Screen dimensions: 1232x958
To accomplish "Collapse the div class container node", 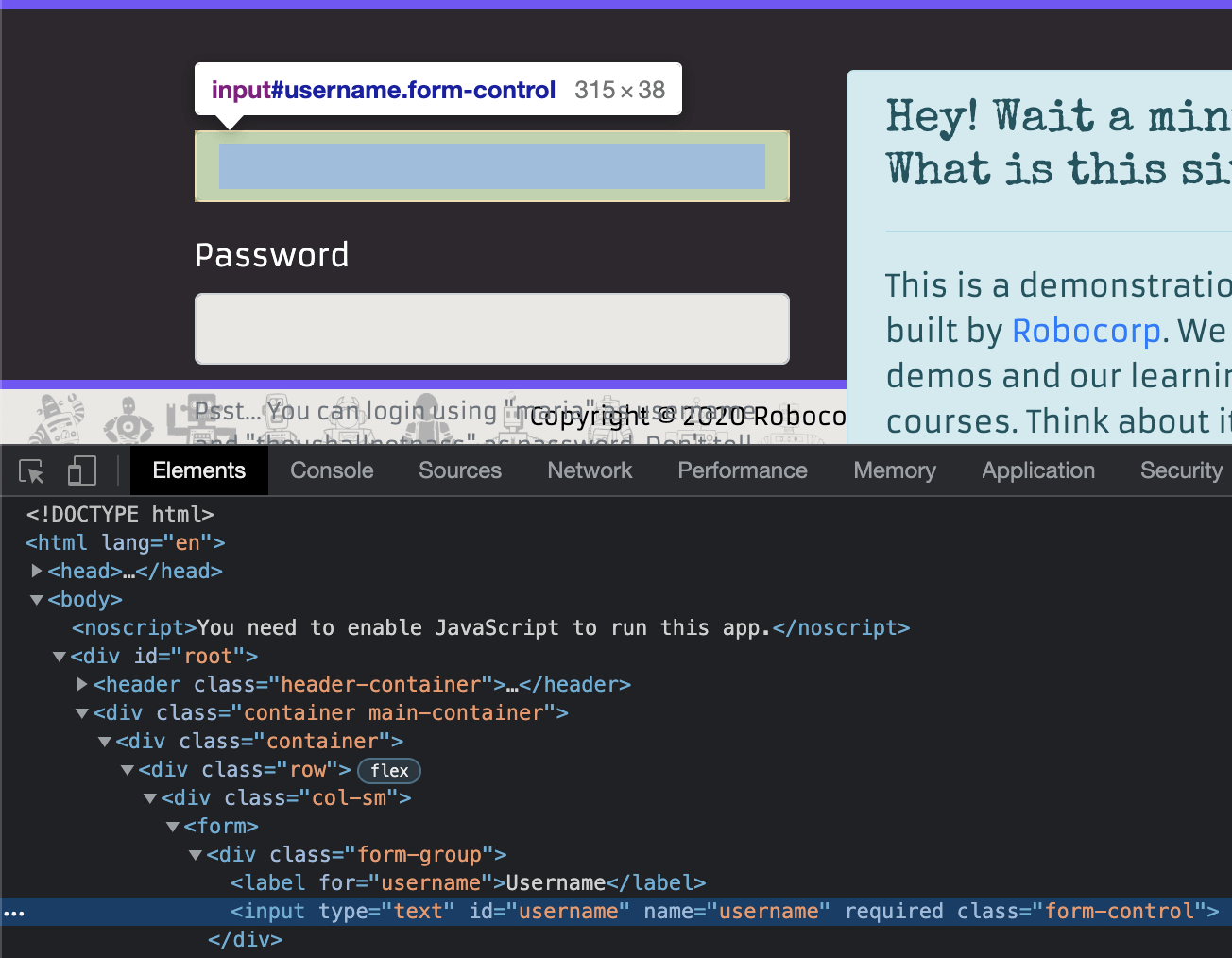I will pyautogui.click(x=104, y=741).
